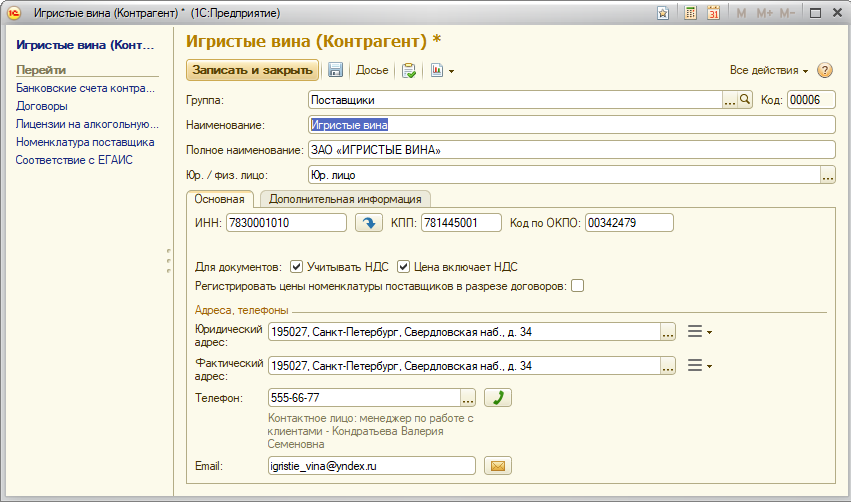Open the reports chart icon dropdown

tap(442, 70)
